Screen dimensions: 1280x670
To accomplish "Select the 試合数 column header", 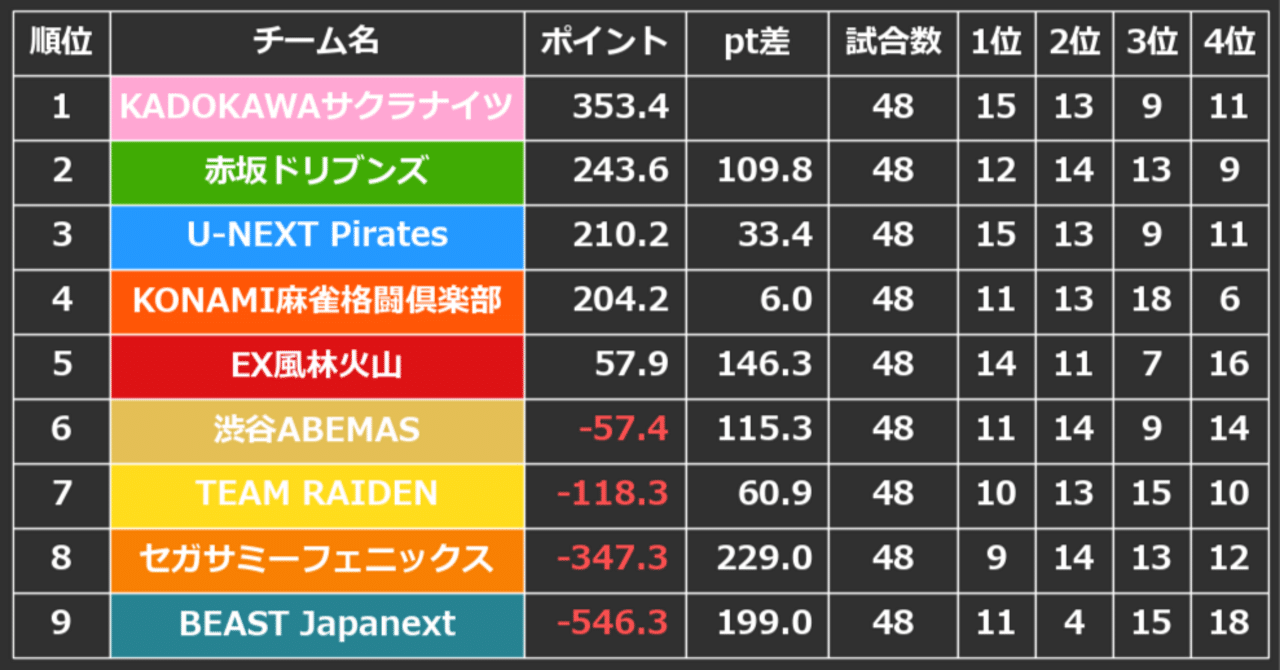I will click(893, 43).
